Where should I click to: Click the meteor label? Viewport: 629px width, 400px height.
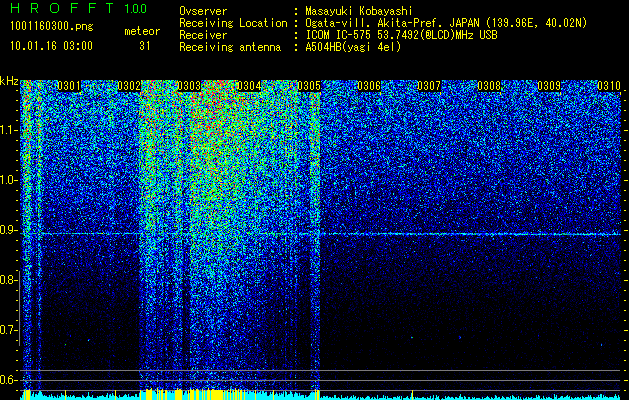pyautogui.click(x=142, y=31)
